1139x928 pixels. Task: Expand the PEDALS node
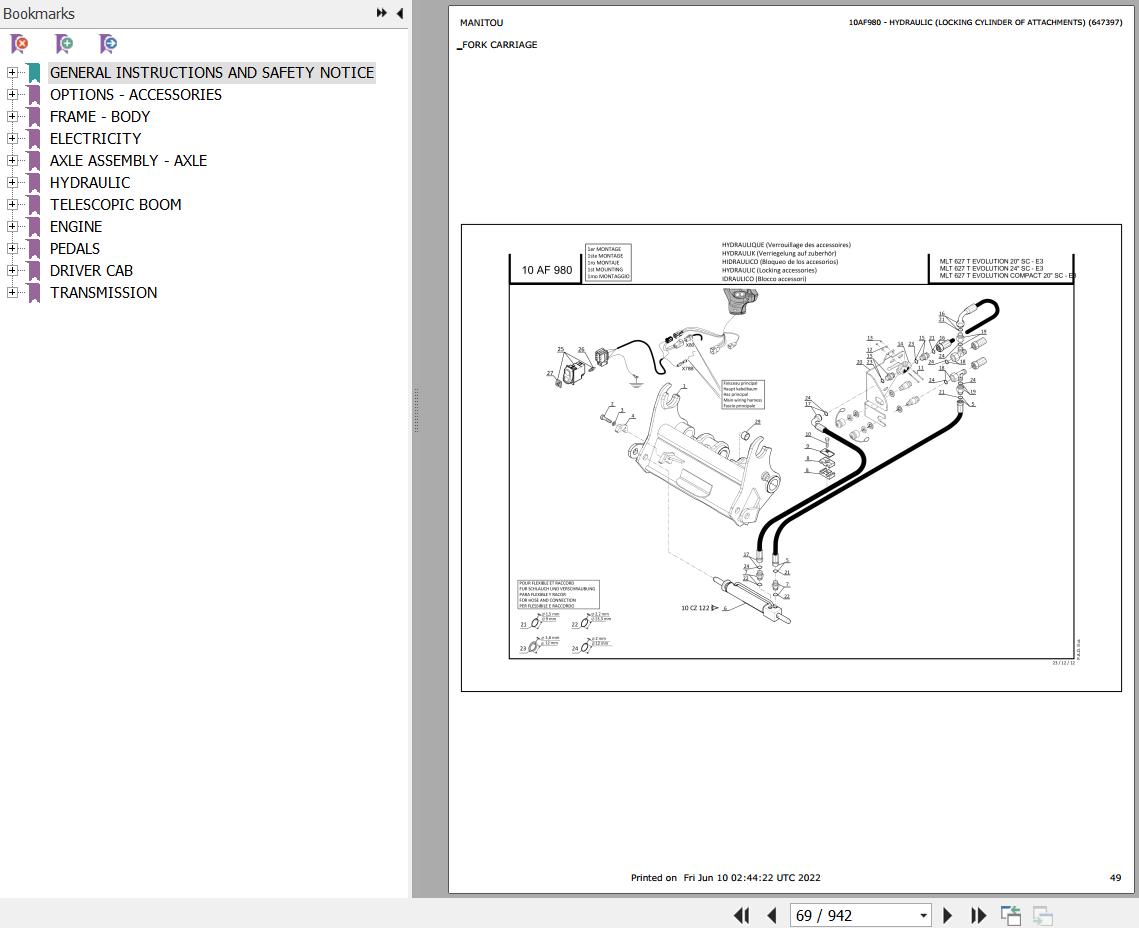12,248
